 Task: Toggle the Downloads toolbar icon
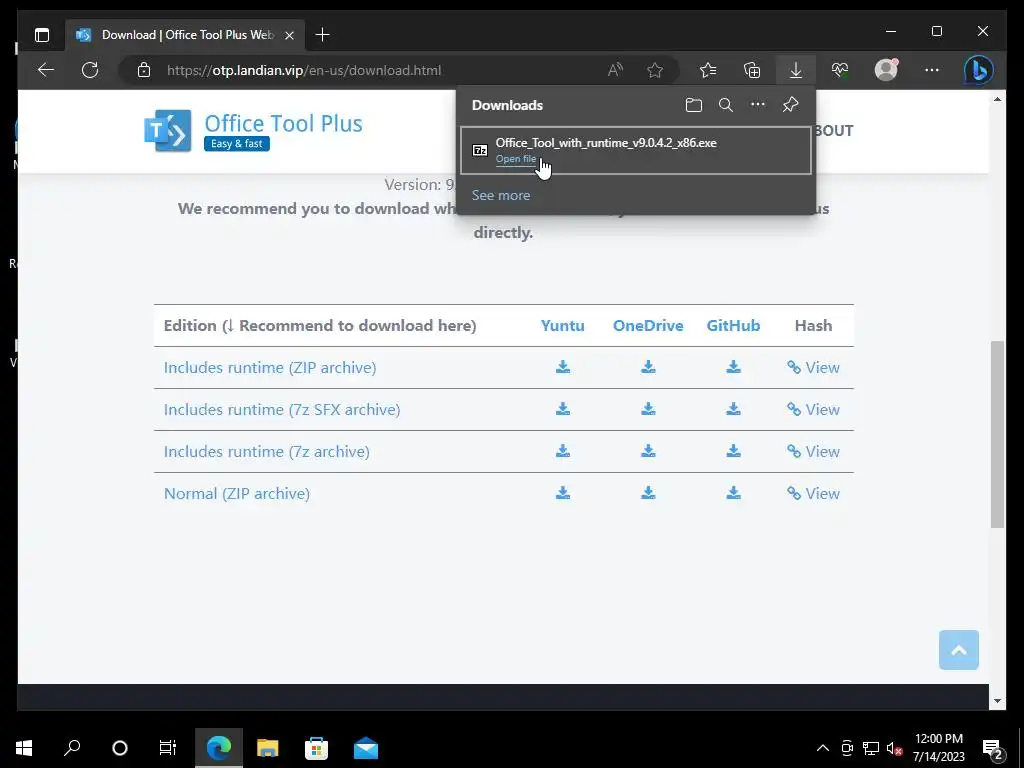tap(795, 70)
